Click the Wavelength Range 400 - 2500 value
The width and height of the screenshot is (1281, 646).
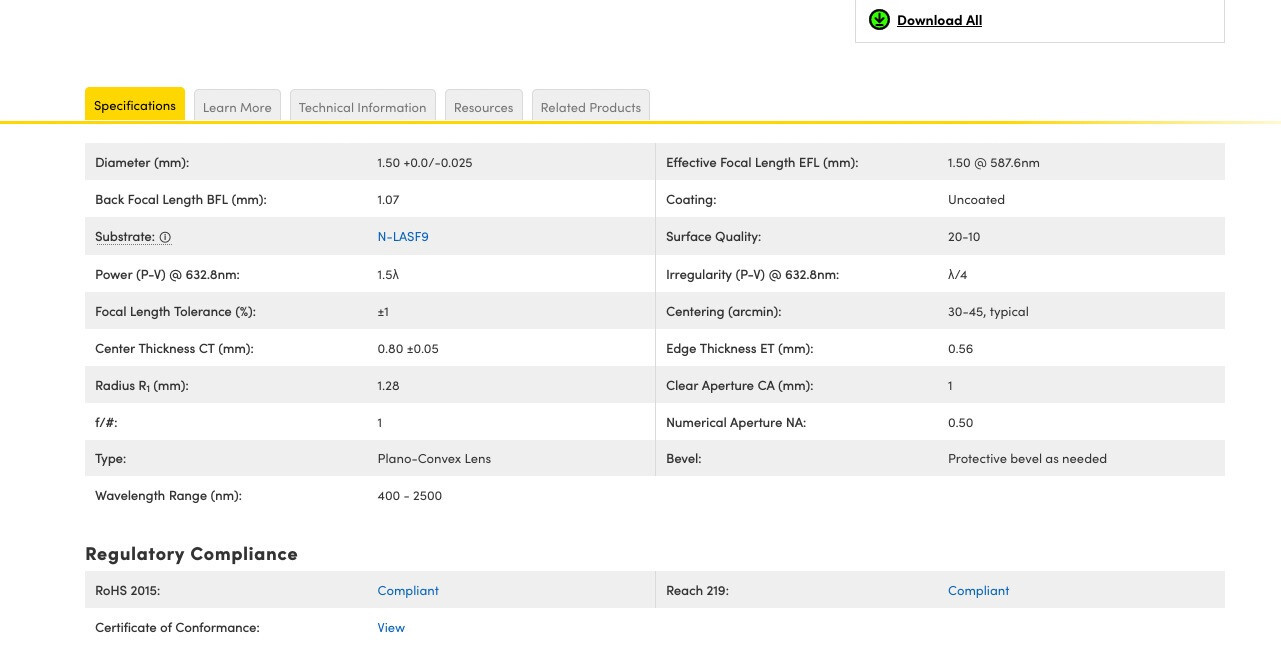click(410, 496)
